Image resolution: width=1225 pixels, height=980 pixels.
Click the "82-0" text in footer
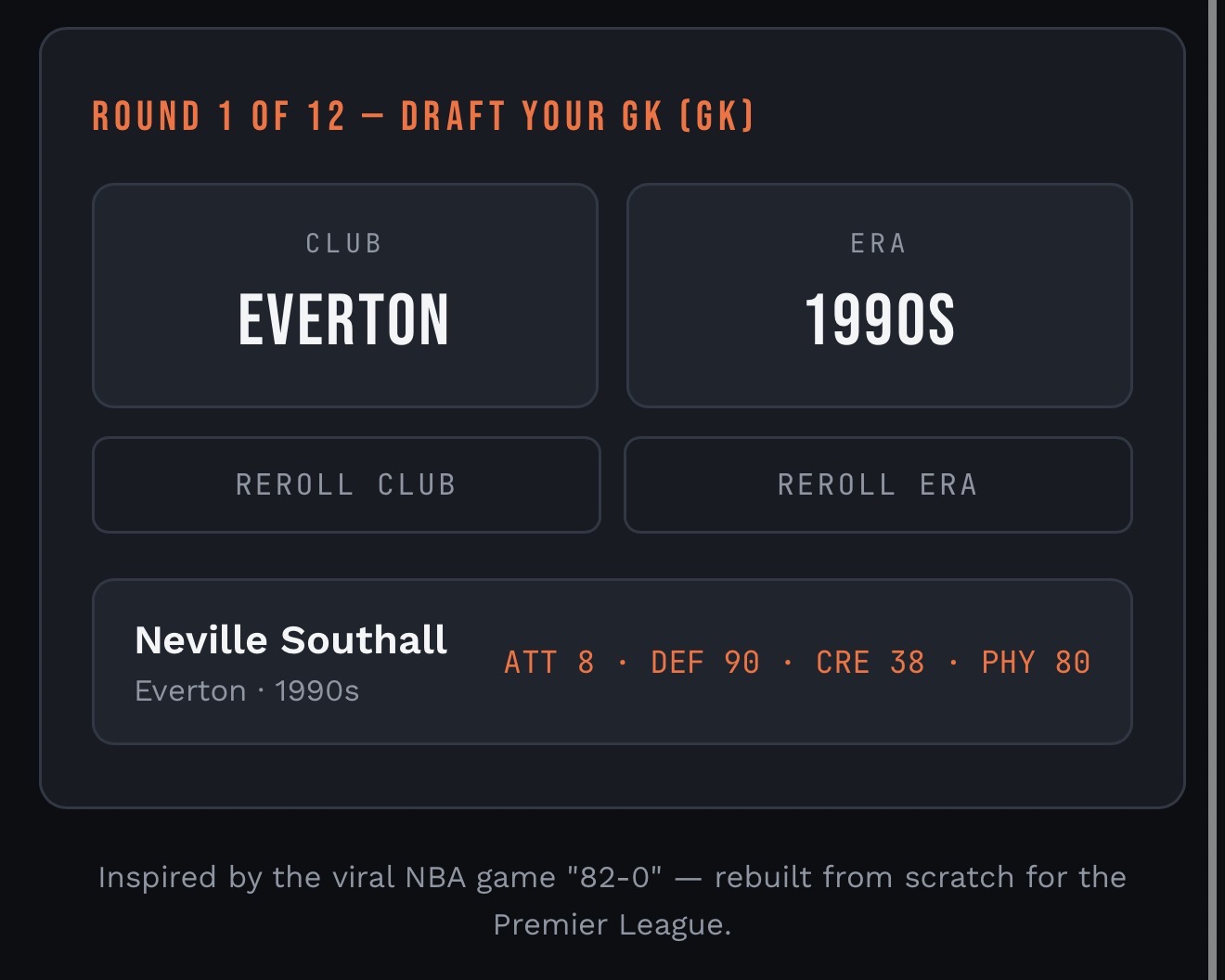(x=614, y=877)
